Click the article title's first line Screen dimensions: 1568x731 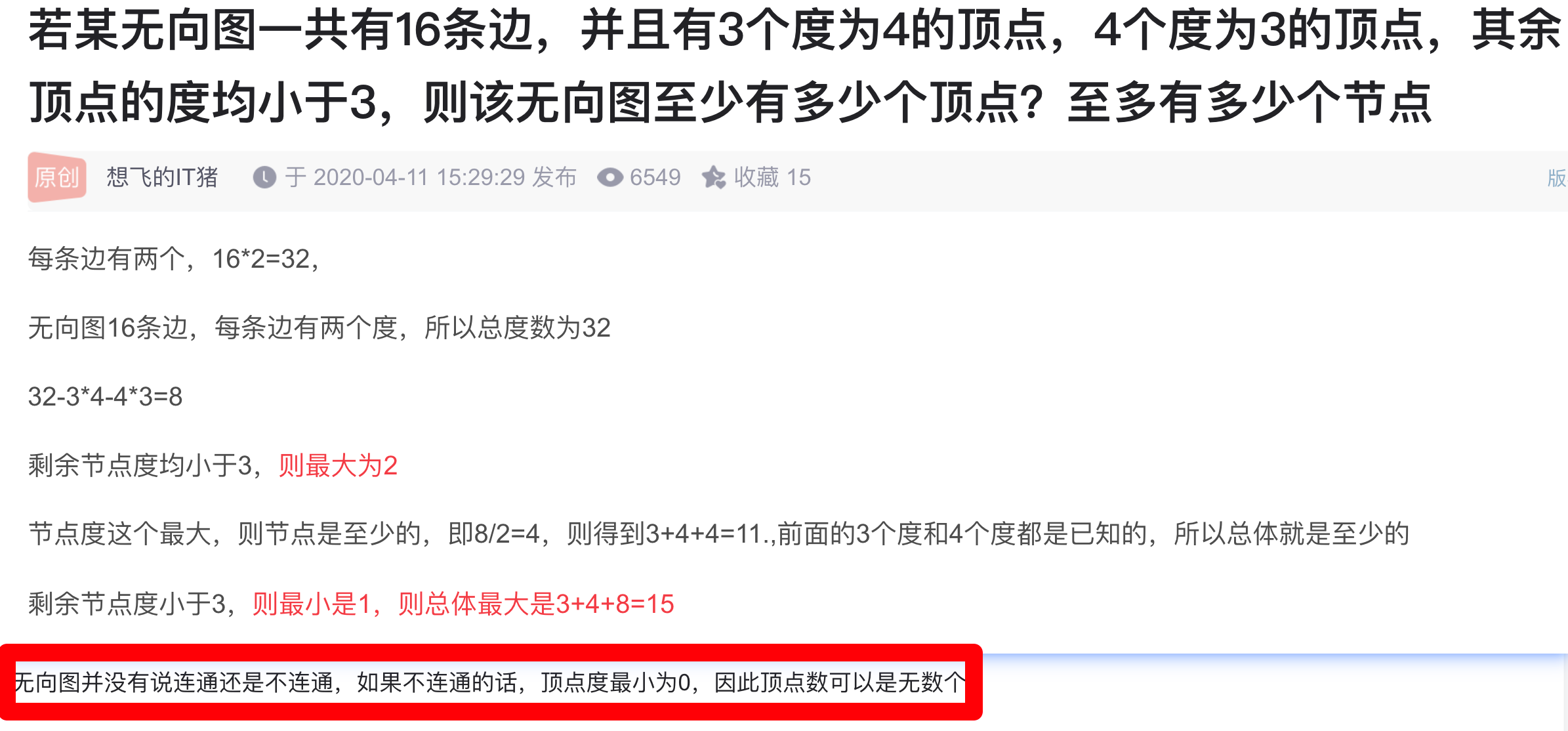(x=794, y=30)
